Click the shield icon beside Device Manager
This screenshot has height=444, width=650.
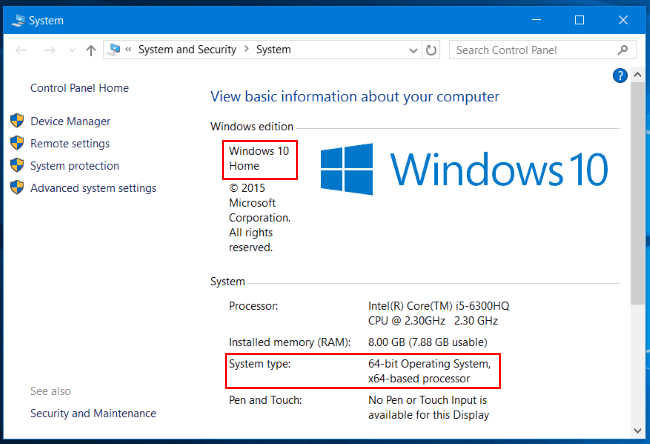[x=17, y=121]
